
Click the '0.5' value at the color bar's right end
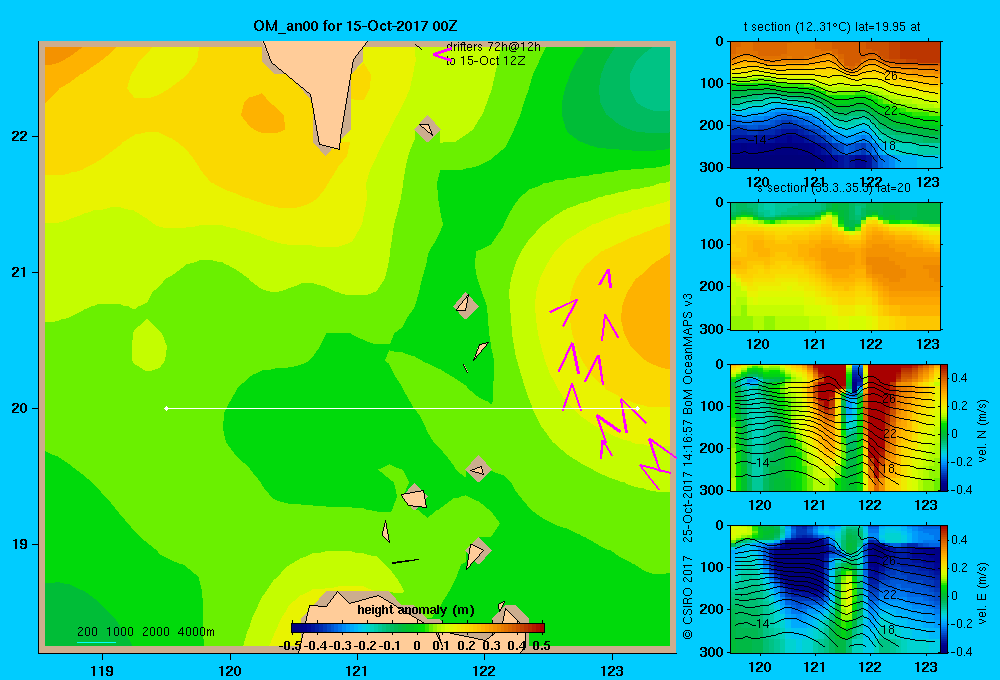point(541,646)
